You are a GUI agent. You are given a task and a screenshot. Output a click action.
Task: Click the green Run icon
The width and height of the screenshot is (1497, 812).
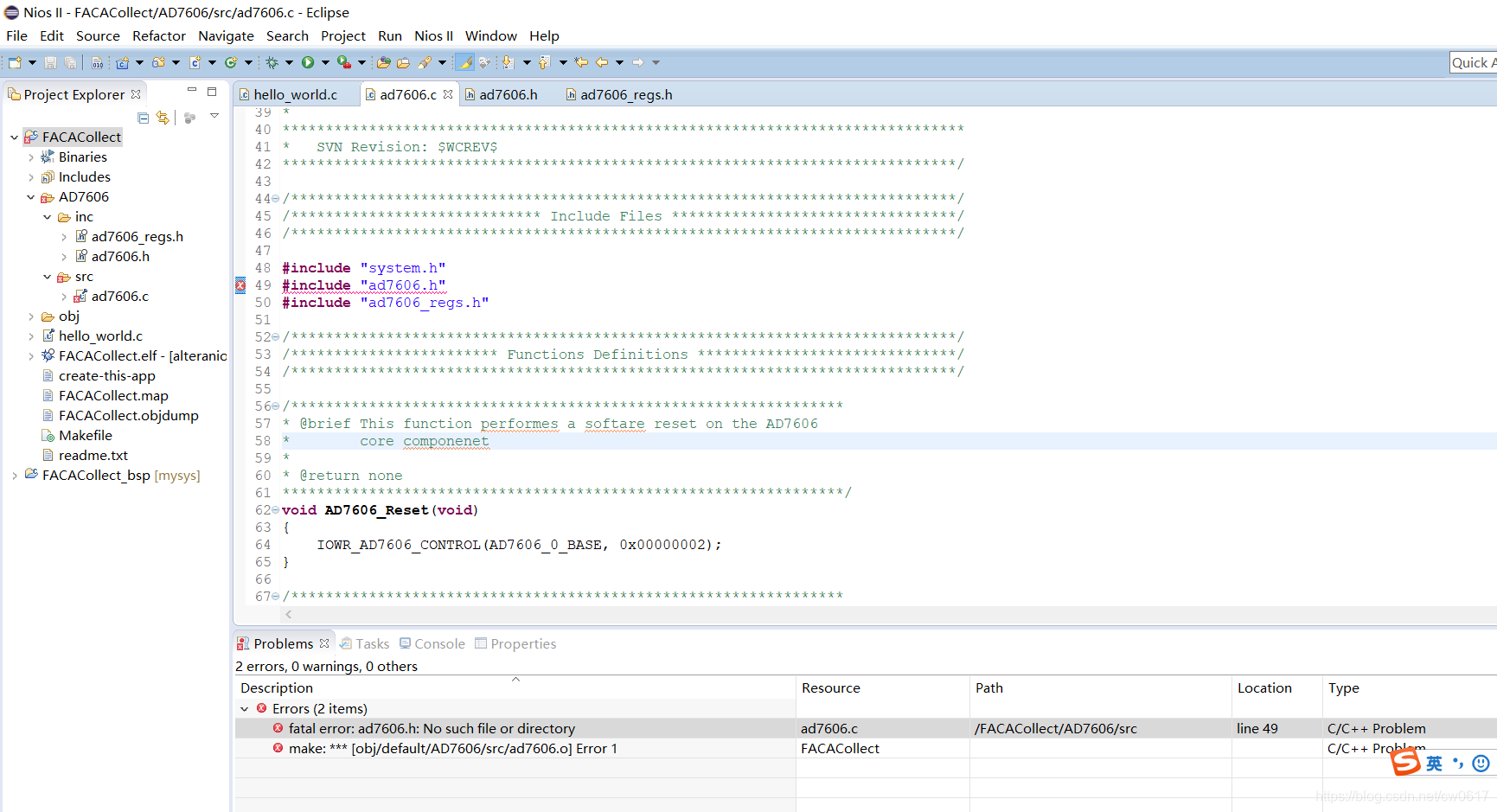pos(308,62)
